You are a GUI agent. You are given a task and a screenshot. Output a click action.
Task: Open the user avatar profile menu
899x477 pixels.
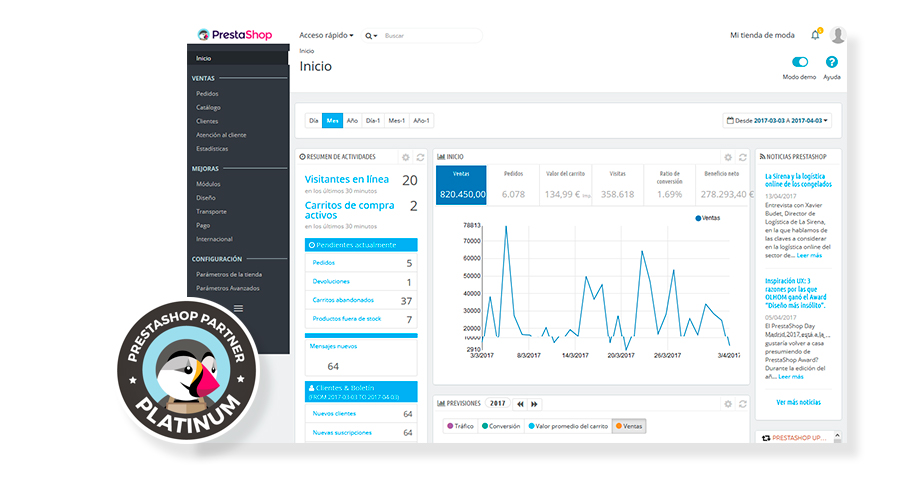click(838, 35)
